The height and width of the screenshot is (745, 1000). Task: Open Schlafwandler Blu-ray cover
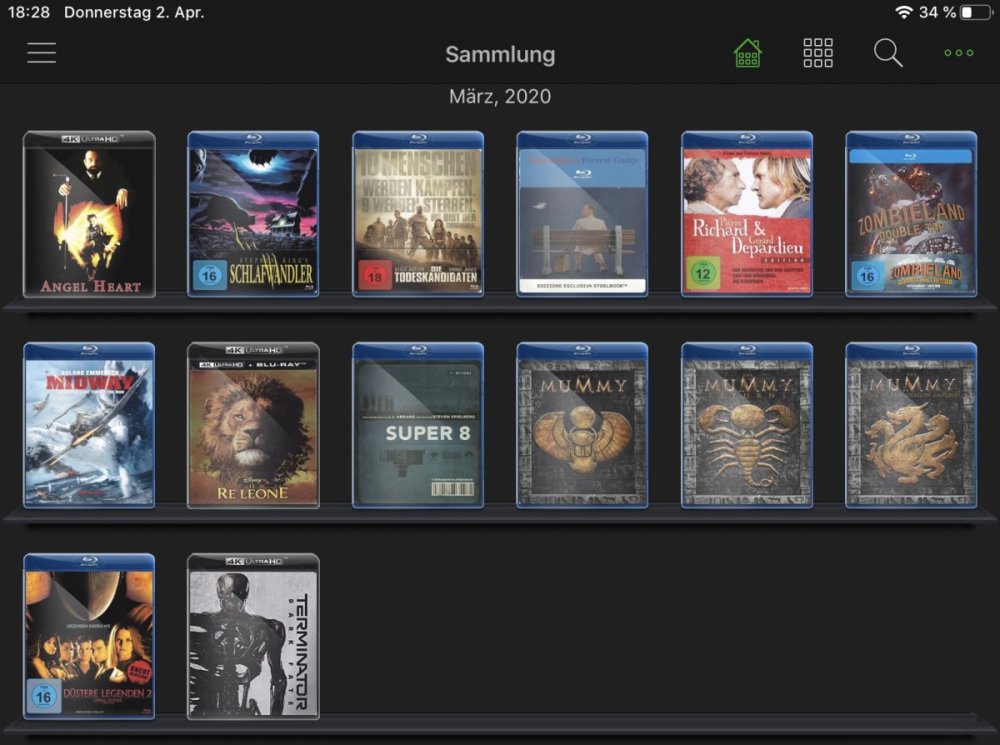click(253, 214)
